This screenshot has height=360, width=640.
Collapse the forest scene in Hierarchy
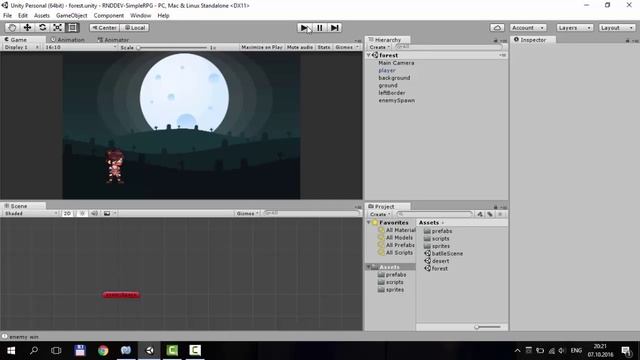pos(369,55)
